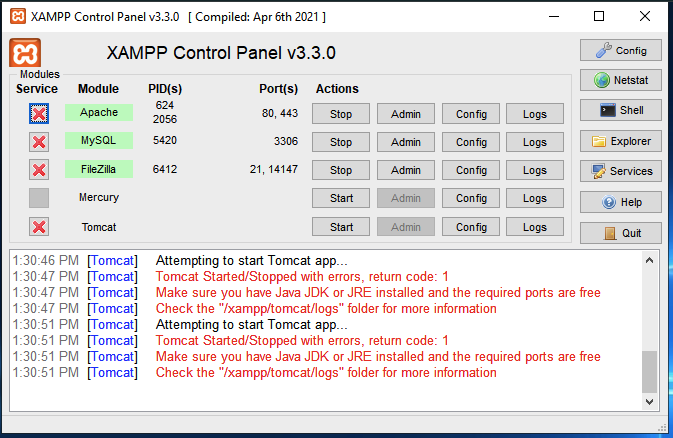The image size is (673, 438).
Task: Toggle the Mercury service checkbox
Action: click(x=39, y=198)
